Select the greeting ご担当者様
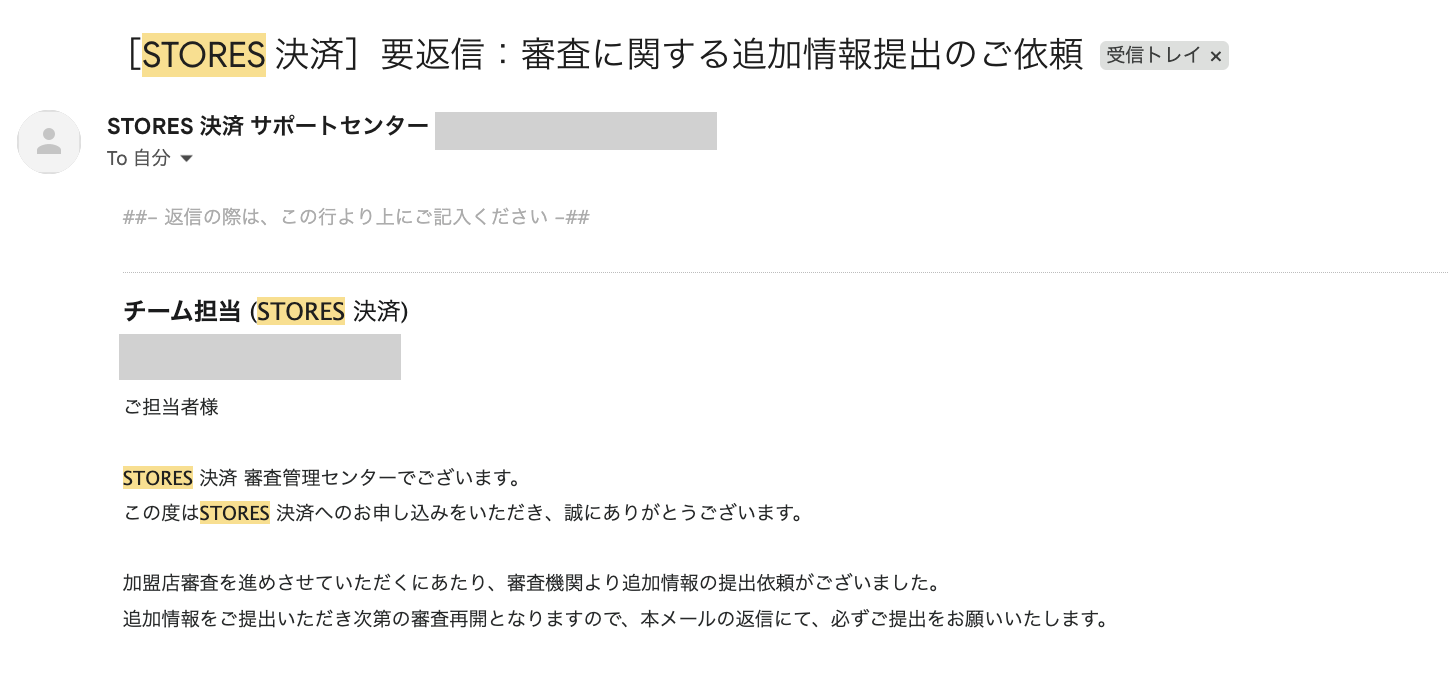The height and width of the screenshot is (678, 1448). [x=170, y=407]
